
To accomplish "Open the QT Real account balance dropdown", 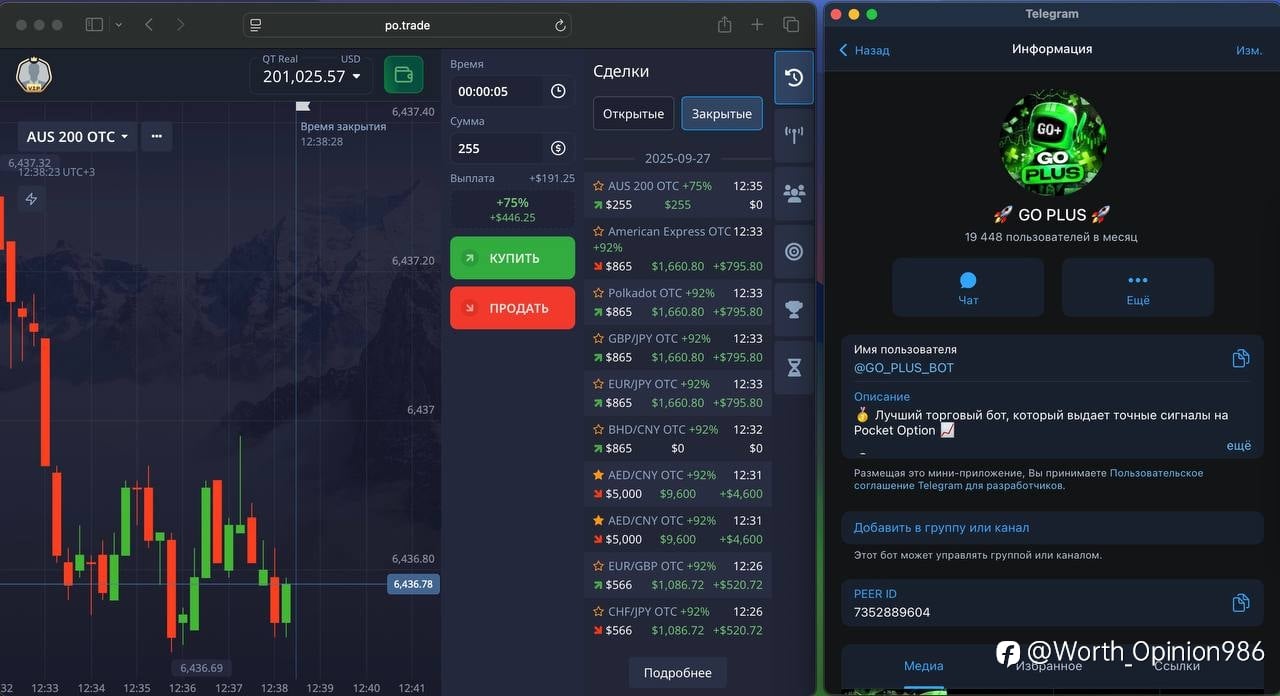I will click(x=311, y=75).
